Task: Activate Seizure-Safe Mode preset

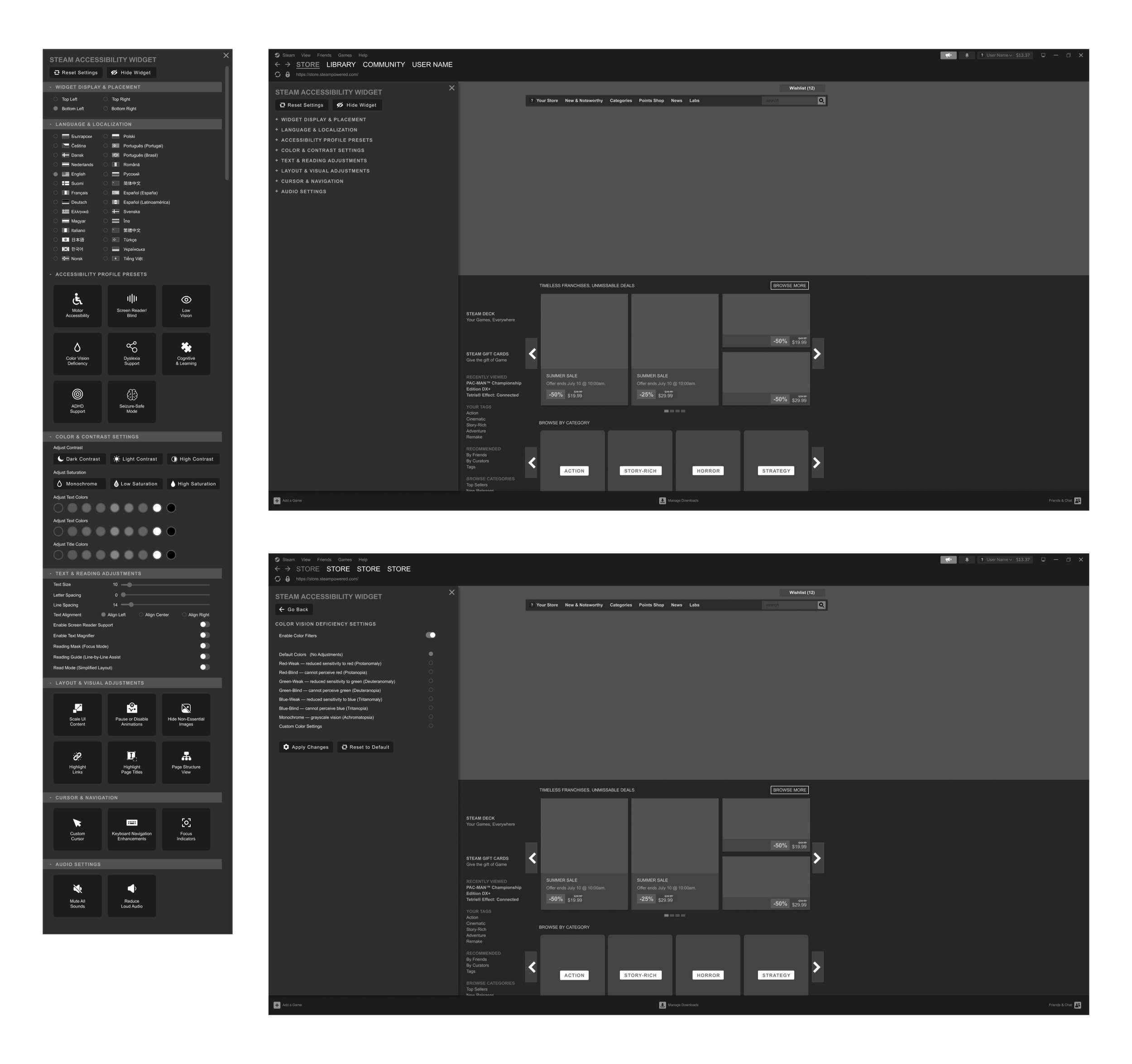Action: point(131,401)
